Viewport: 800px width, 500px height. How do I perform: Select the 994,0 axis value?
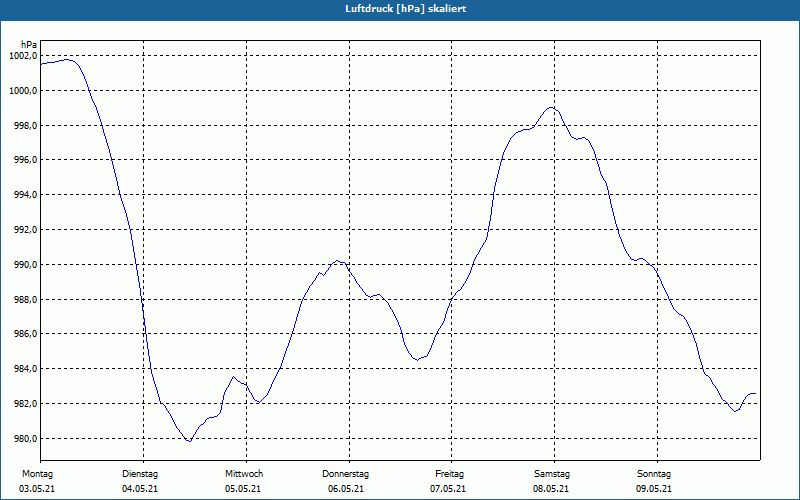pyautogui.click(x=26, y=195)
